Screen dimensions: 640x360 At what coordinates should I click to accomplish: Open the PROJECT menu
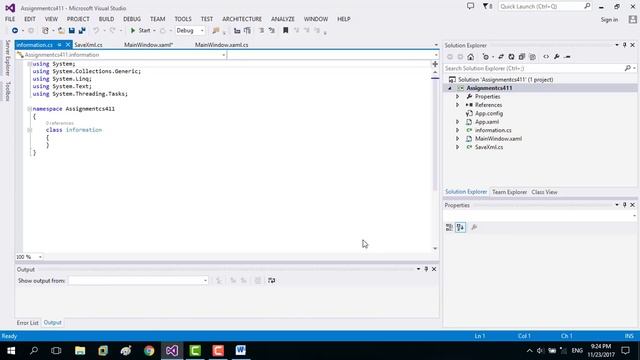tap(78, 19)
